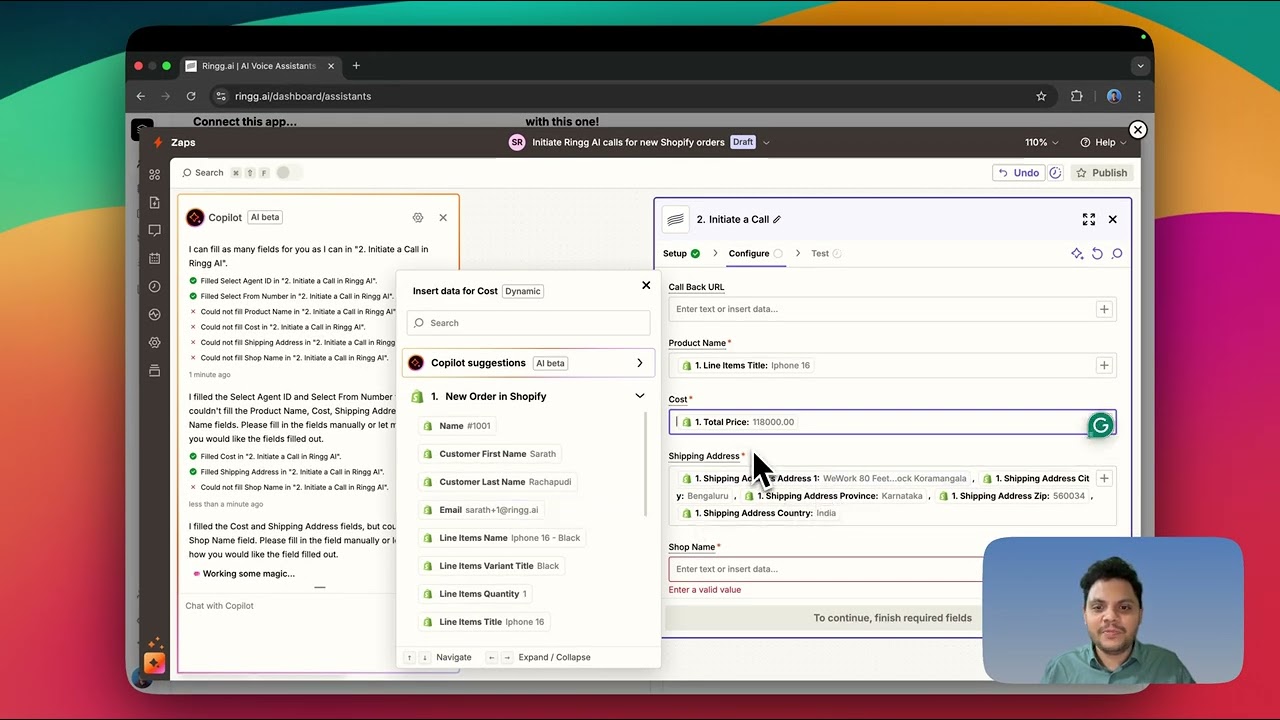Image resolution: width=1280 pixels, height=720 pixels.
Task: Open the settings gear in left sidebar
Action: 154,342
